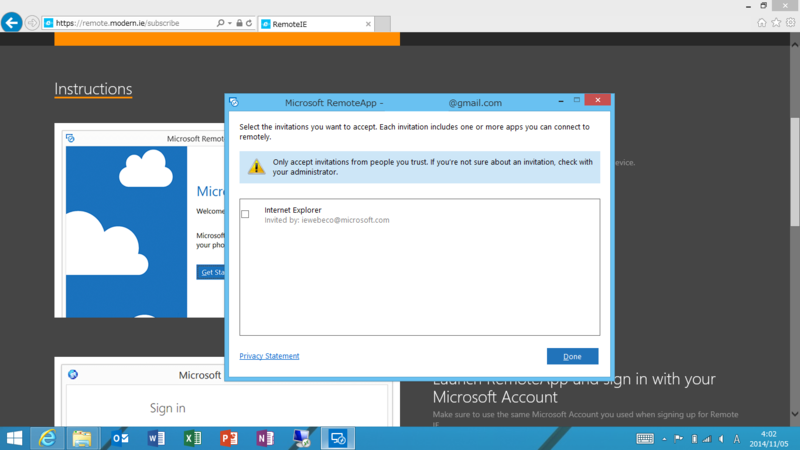Click the invitation entry text Internet Explorer
800x450 pixels.
tap(293, 210)
